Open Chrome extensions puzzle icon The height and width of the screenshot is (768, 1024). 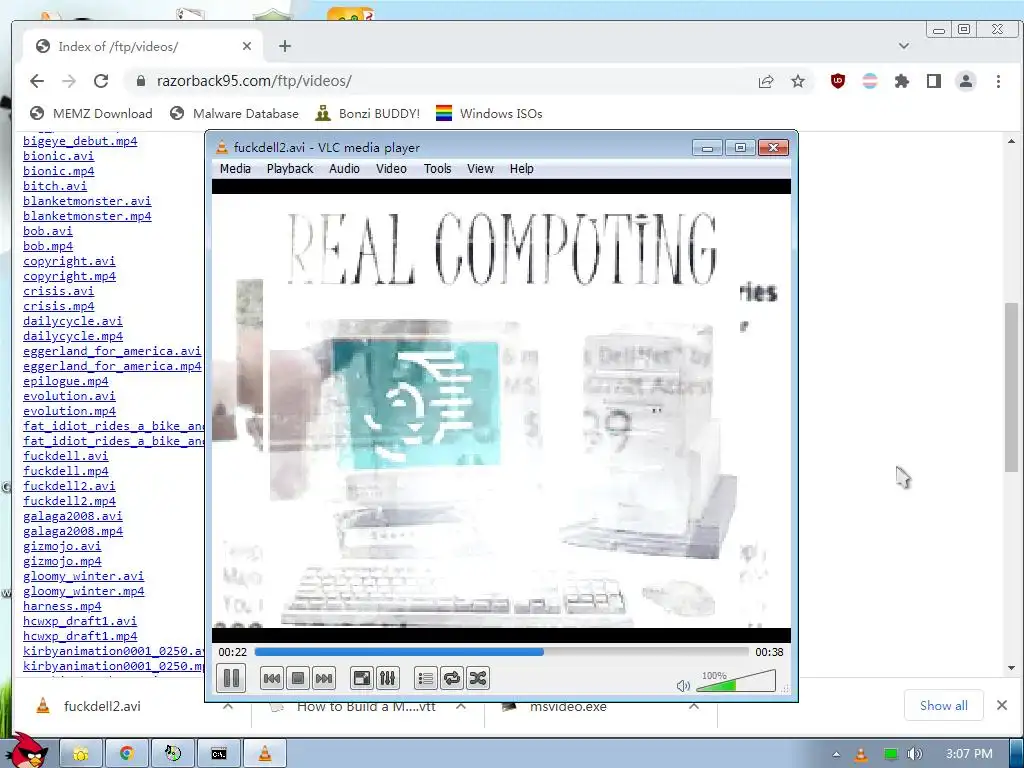tap(902, 81)
